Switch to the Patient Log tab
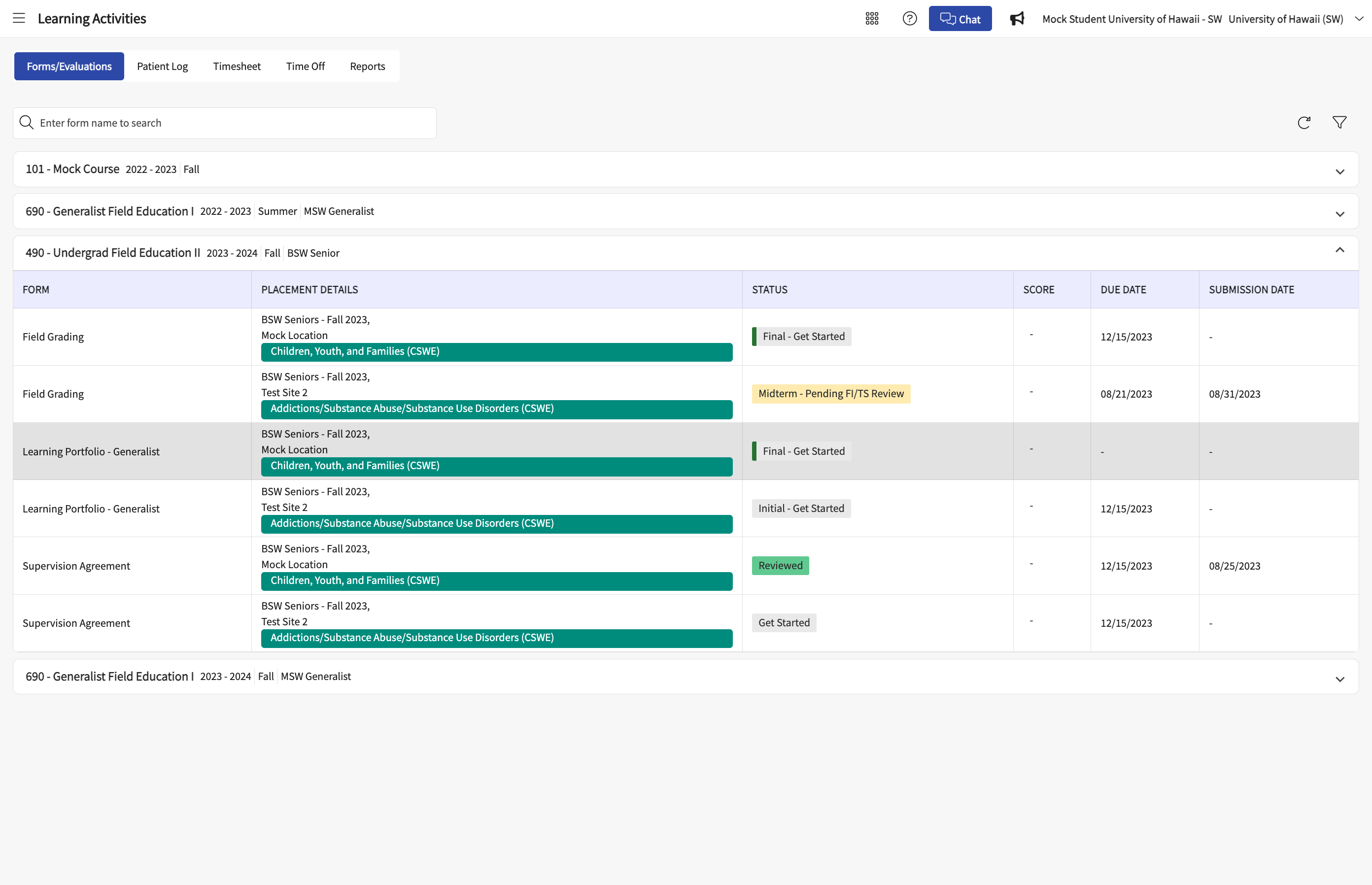Screen dimensions: 1372x885 point(162,67)
